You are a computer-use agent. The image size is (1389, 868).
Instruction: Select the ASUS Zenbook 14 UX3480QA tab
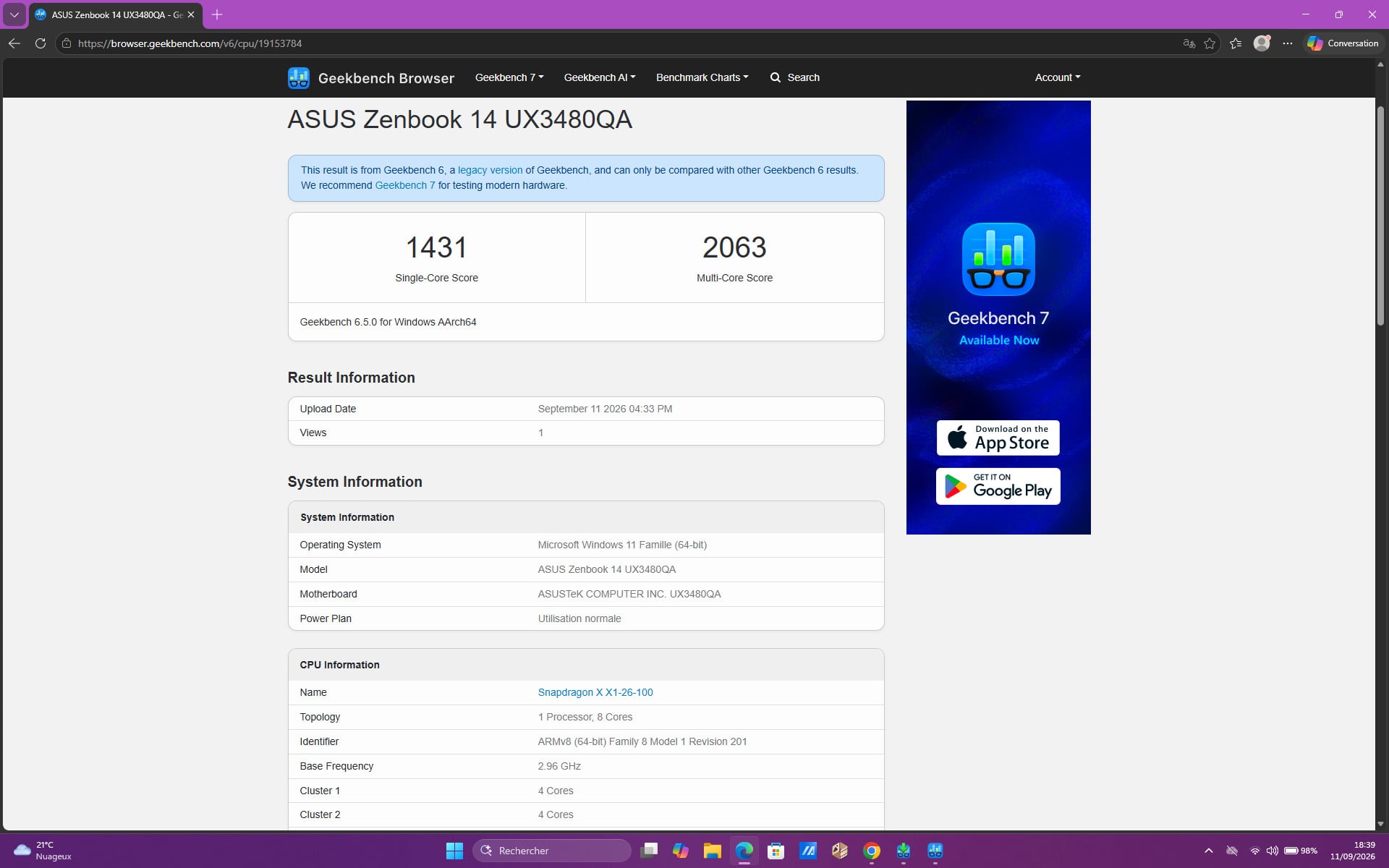116,14
